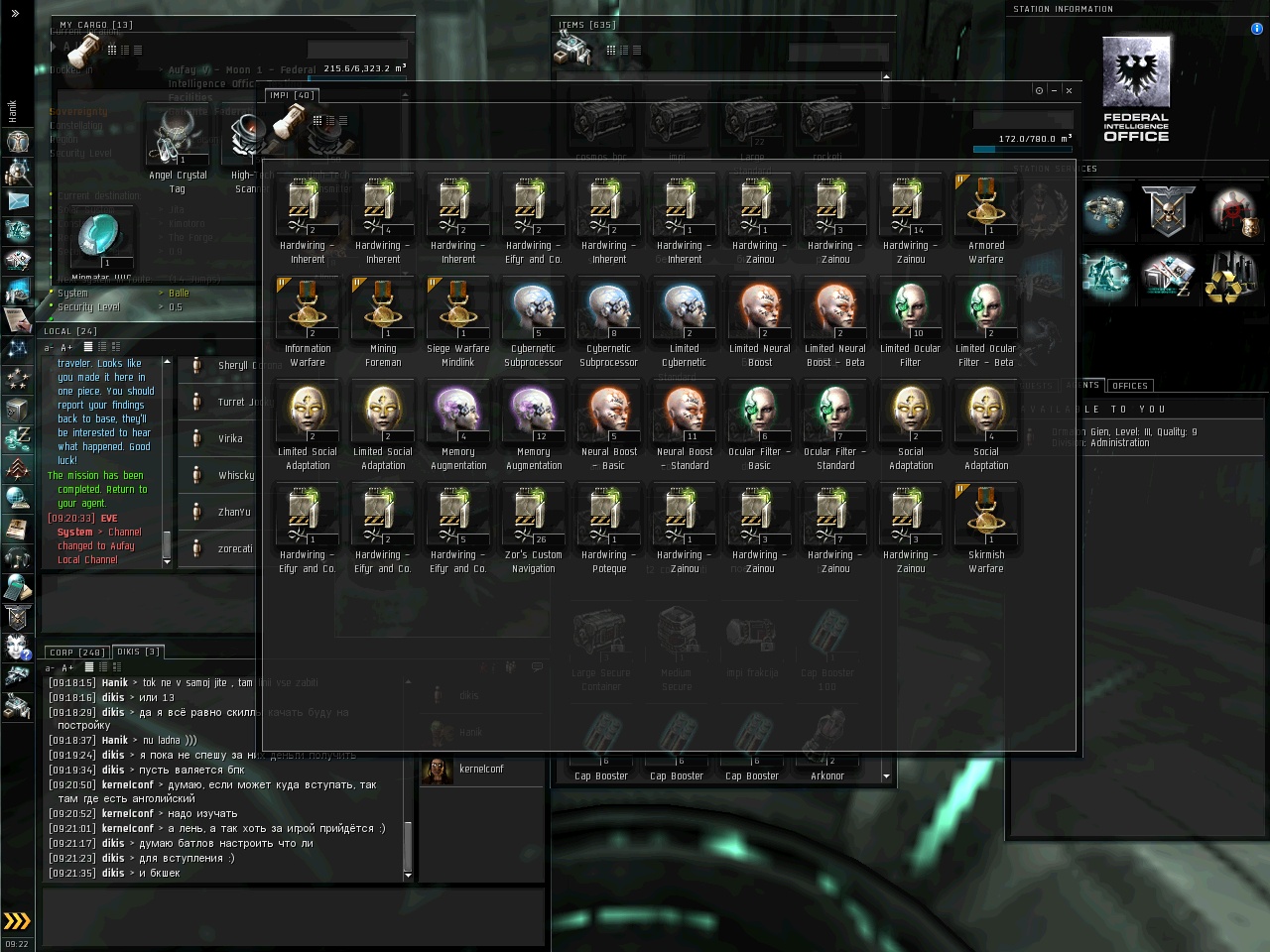Open People and Places in the sidebar
This screenshot has height=952, width=1270.
pyautogui.click(x=17, y=172)
